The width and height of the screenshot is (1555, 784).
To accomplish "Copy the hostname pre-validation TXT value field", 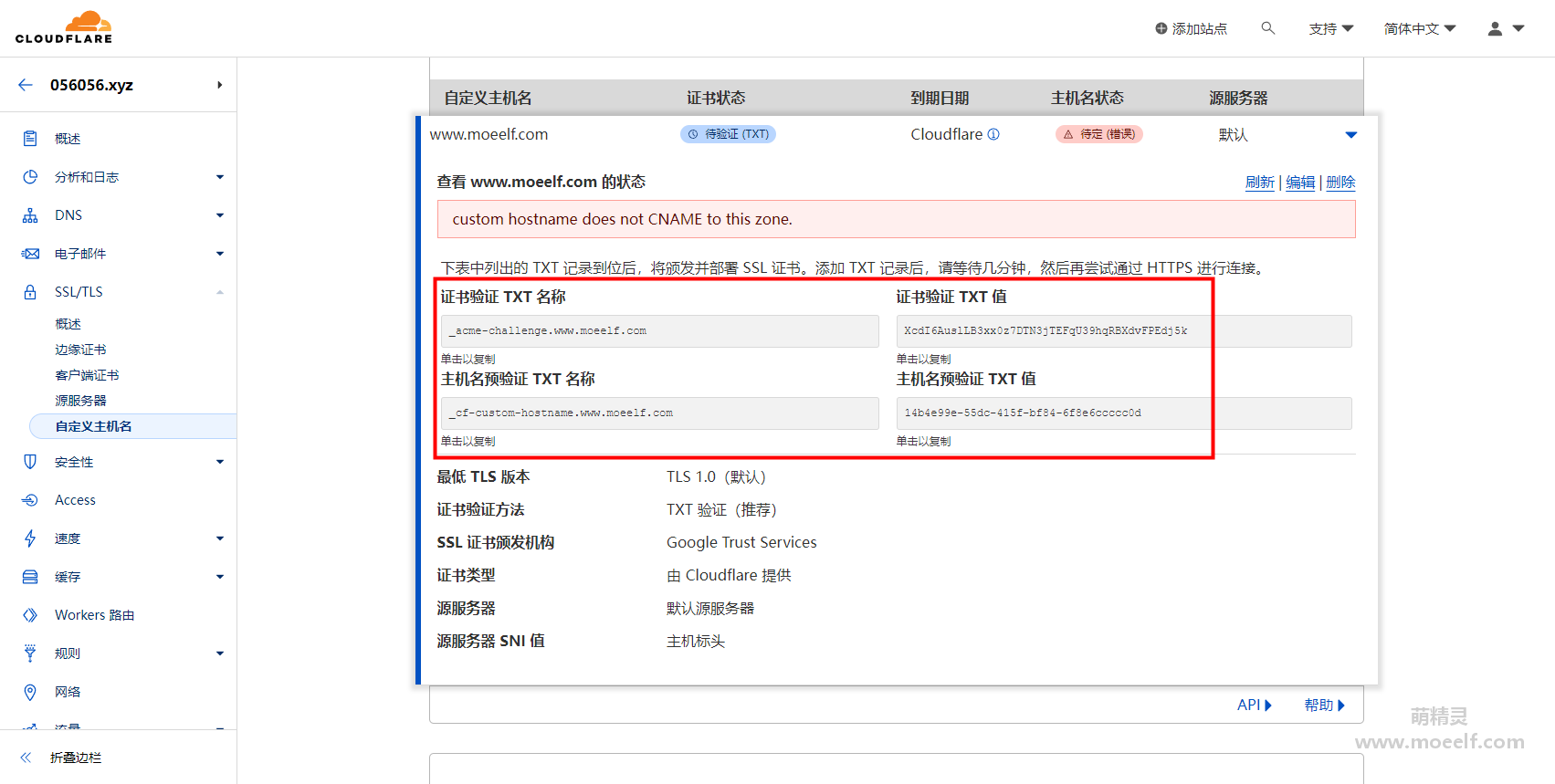I will click(1124, 413).
